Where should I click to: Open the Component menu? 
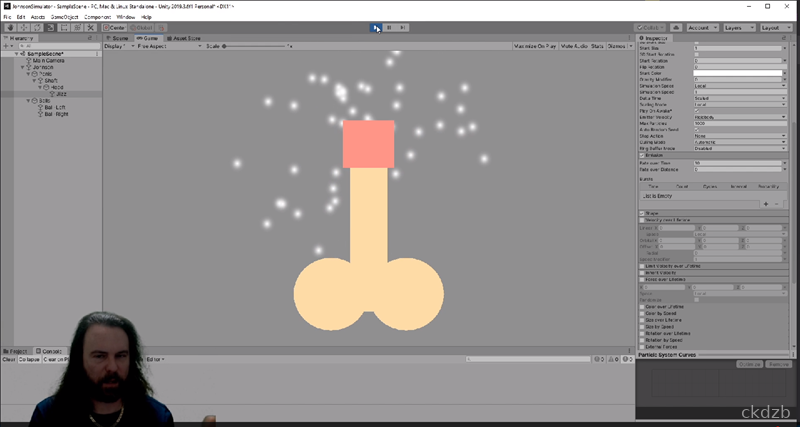tap(97, 17)
